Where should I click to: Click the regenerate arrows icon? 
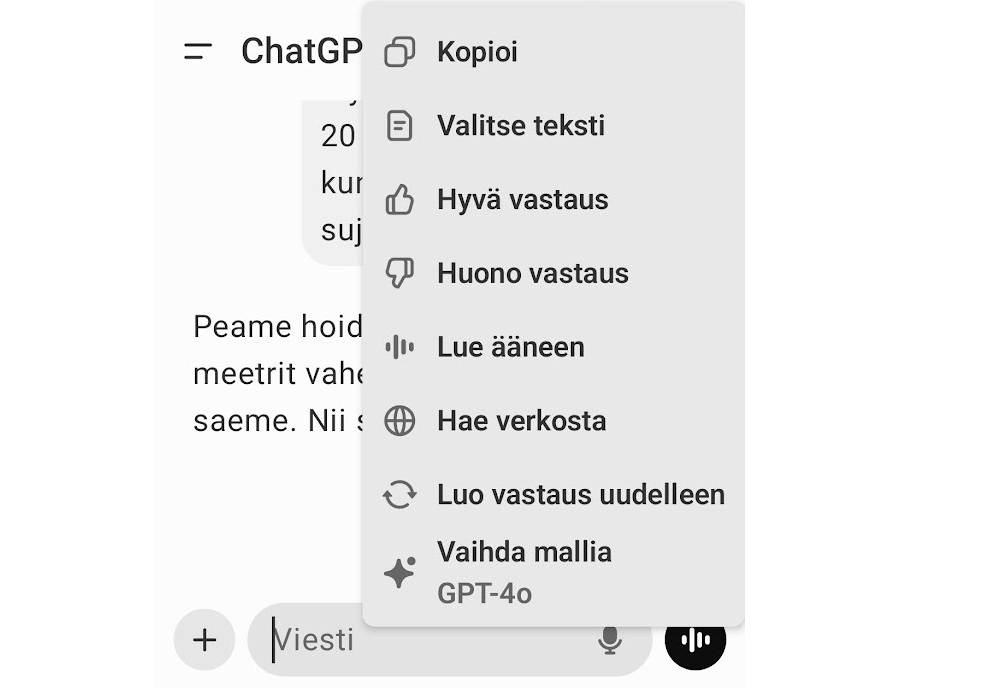click(400, 495)
